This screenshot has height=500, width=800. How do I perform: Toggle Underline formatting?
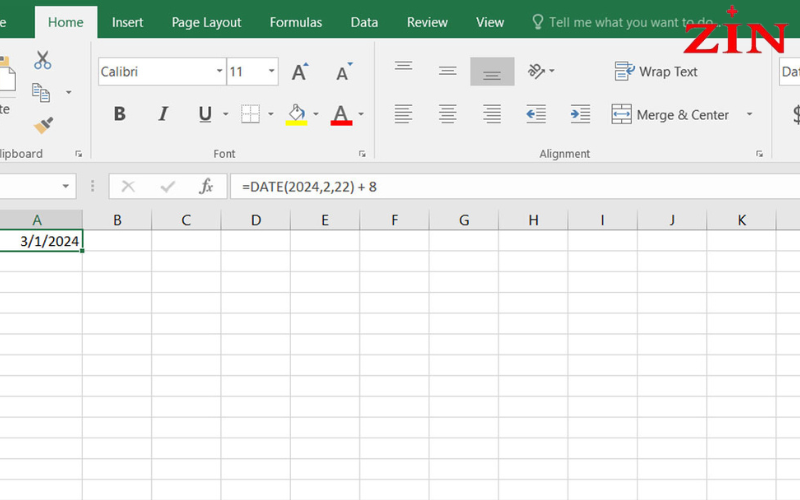click(x=205, y=114)
